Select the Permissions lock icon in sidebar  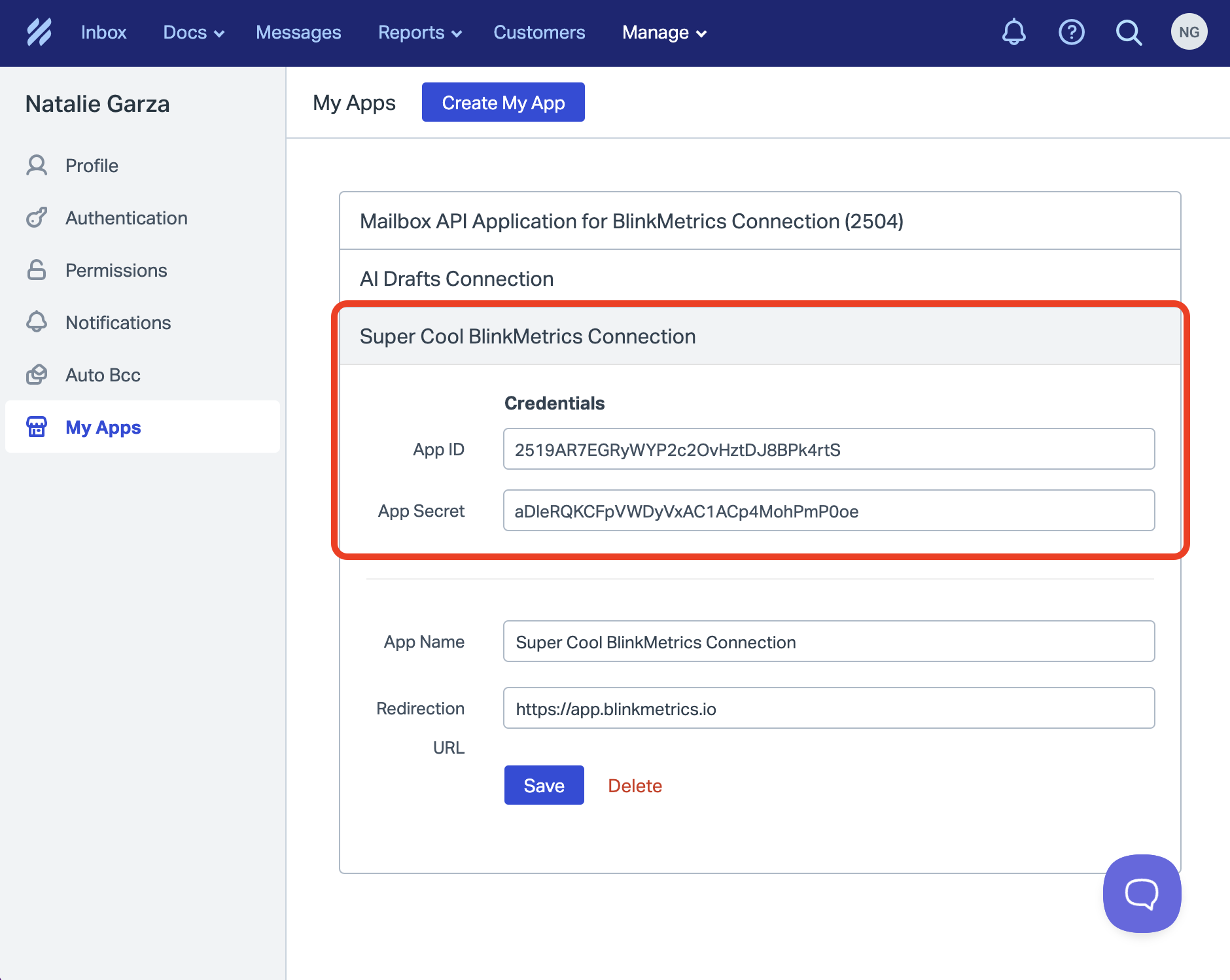click(37, 270)
